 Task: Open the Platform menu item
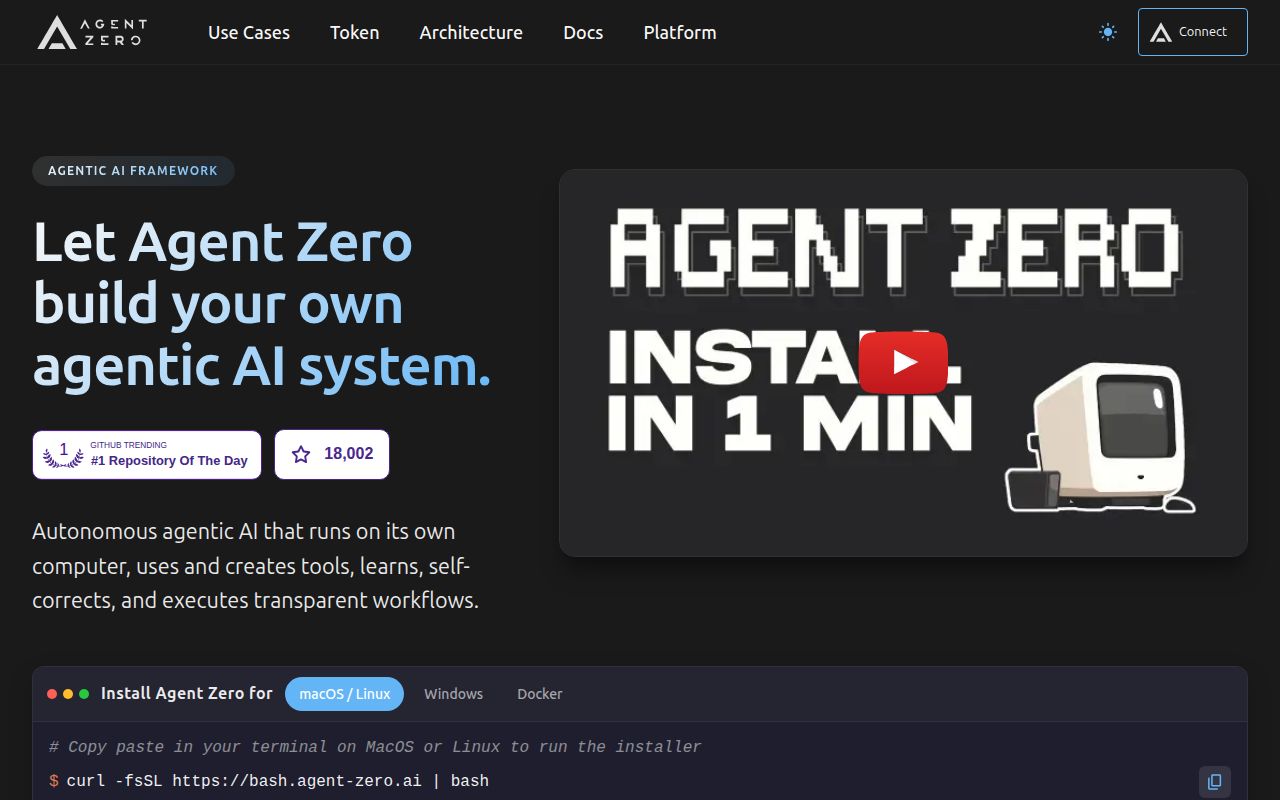point(680,32)
